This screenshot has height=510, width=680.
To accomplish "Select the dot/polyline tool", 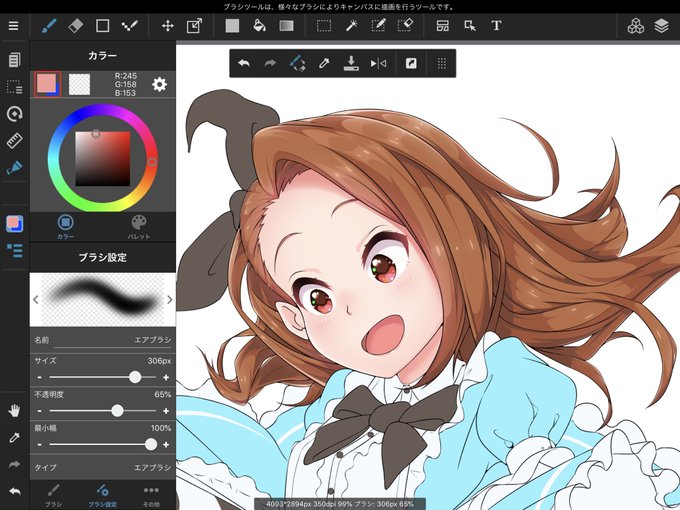I will [129, 26].
